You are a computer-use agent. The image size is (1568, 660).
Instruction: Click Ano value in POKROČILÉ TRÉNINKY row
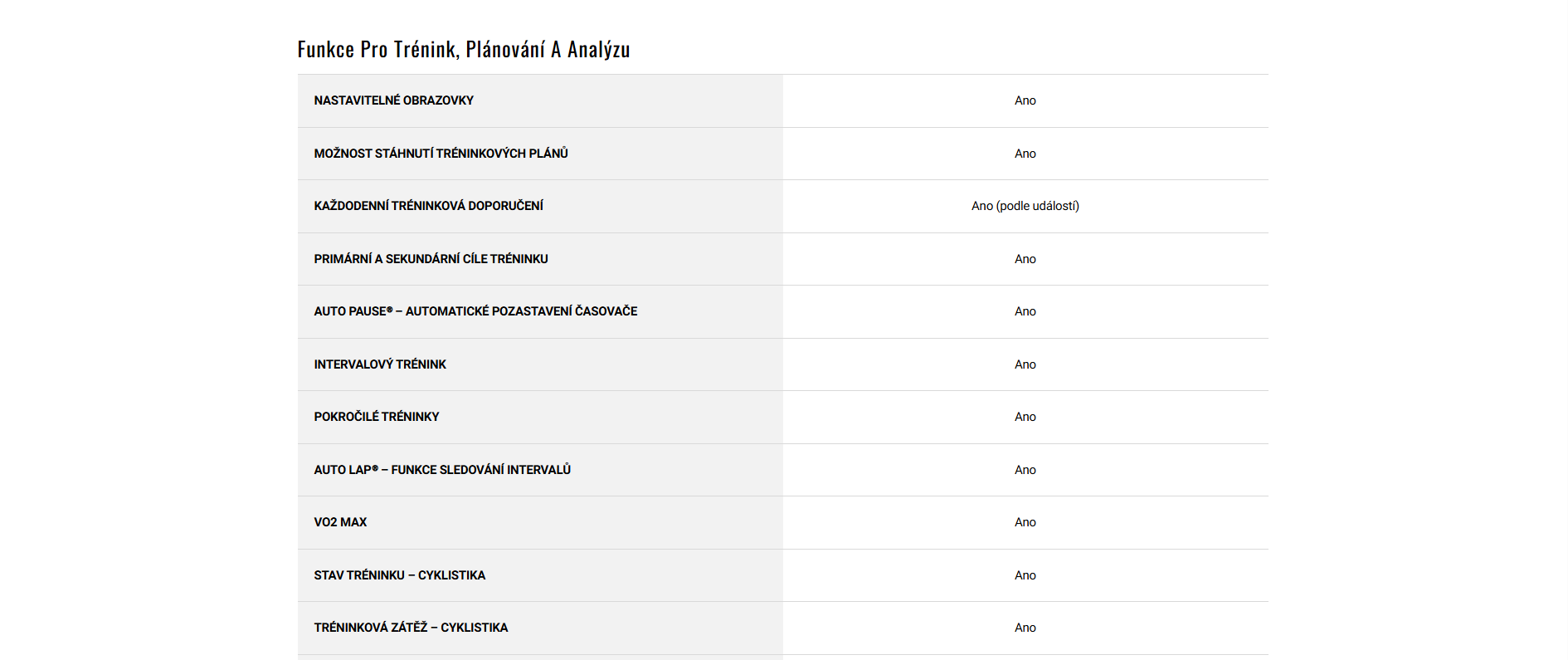[x=1025, y=417]
